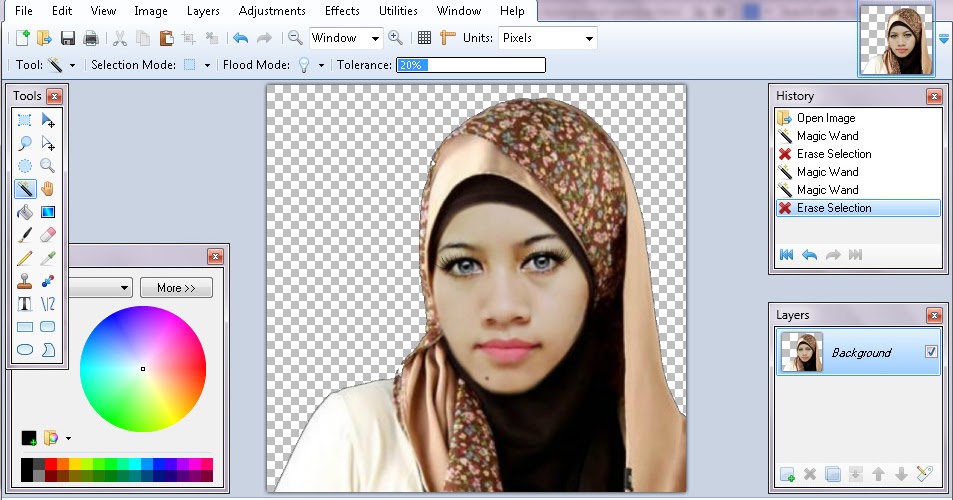
Task: Select the Move Selection tool
Action: click(x=47, y=143)
